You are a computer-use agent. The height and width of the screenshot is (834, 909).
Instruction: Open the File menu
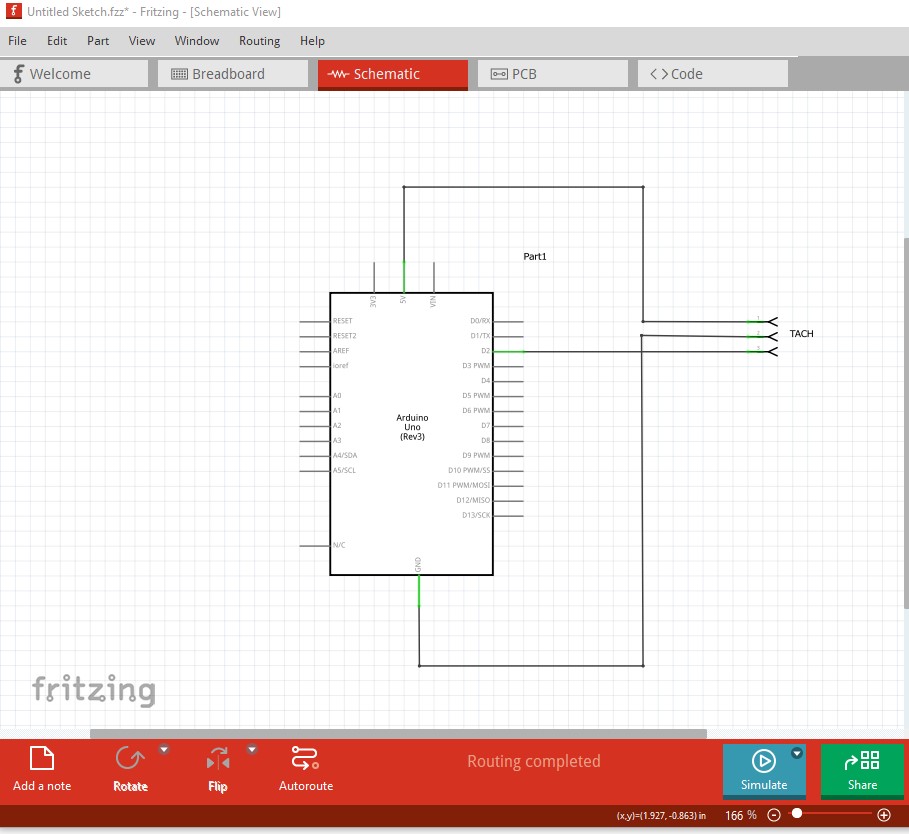pos(17,41)
